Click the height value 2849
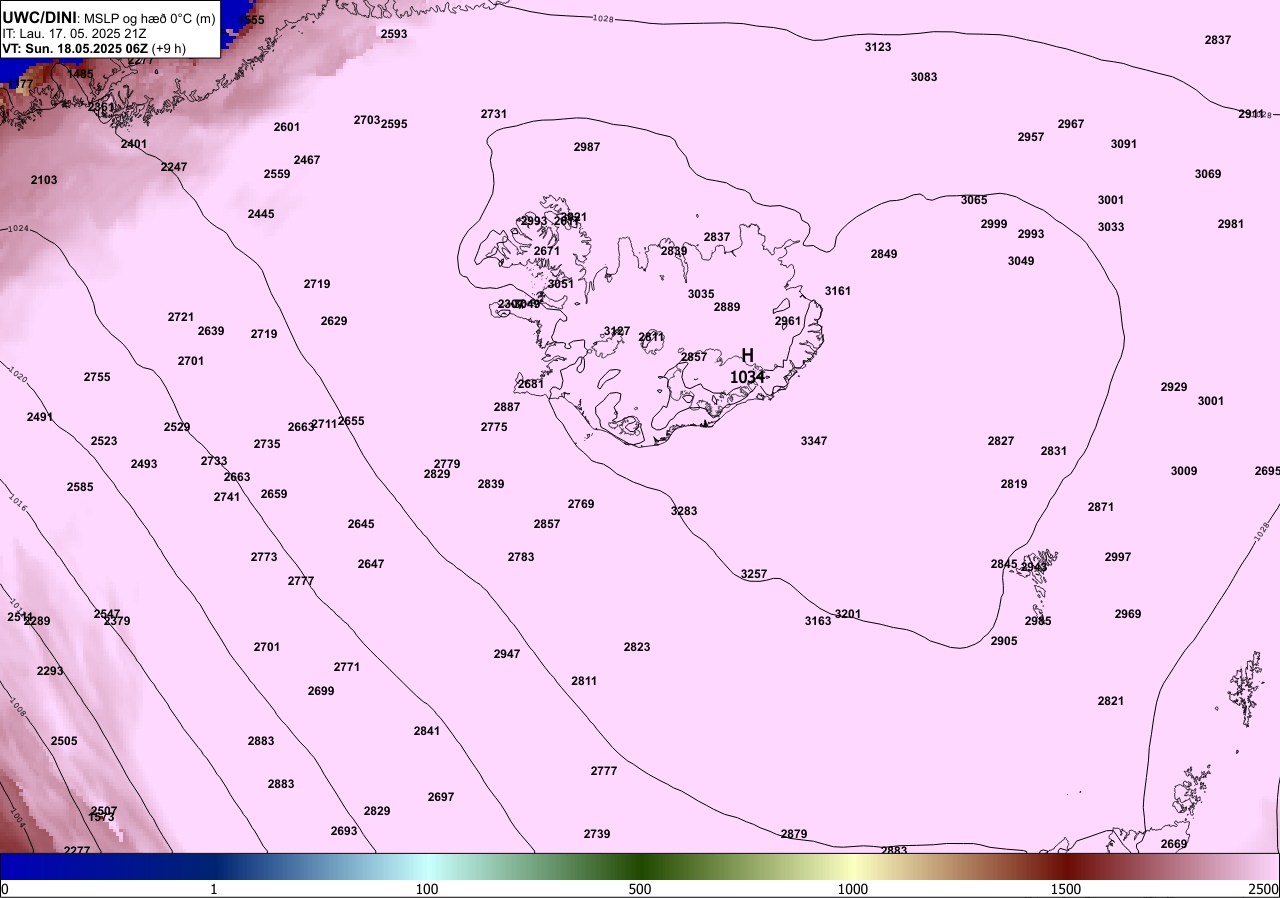1280x898 pixels. pos(884,254)
